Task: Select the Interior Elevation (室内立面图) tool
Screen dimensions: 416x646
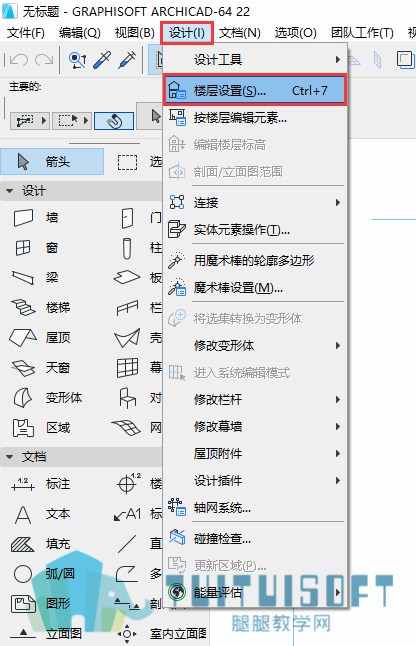Action: [x=162, y=633]
